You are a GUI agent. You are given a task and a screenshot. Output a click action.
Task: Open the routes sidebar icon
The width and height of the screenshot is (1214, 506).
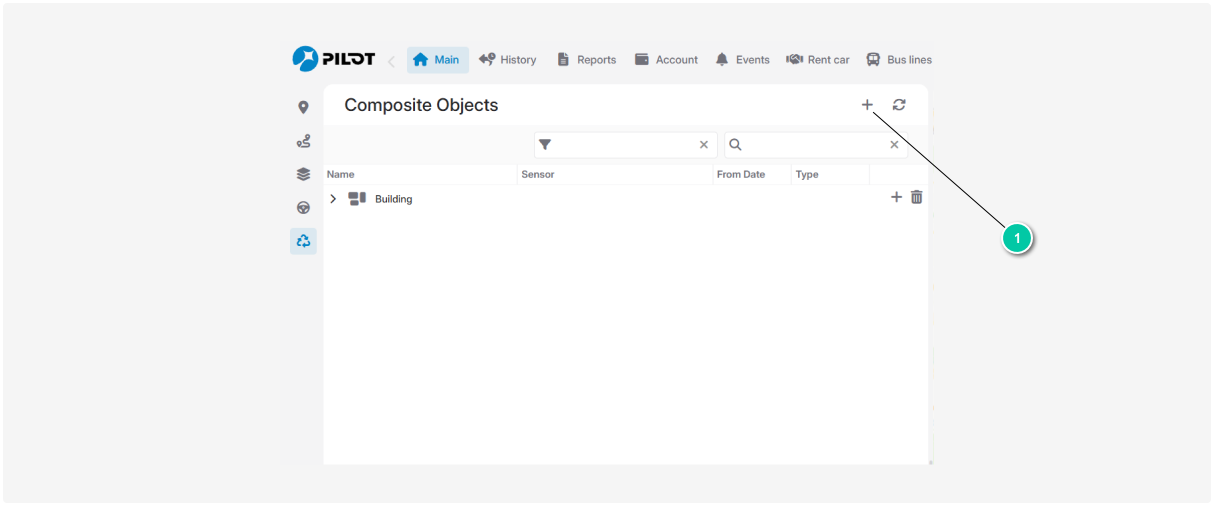point(303,141)
